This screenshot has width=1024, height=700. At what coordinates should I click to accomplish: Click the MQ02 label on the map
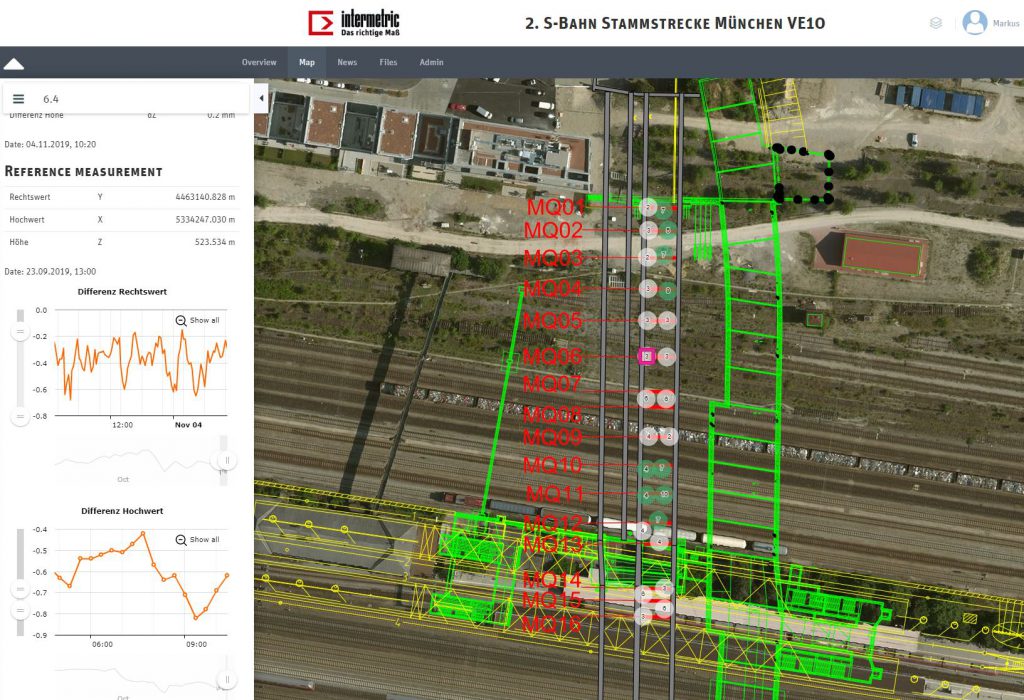pyautogui.click(x=553, y=230)
